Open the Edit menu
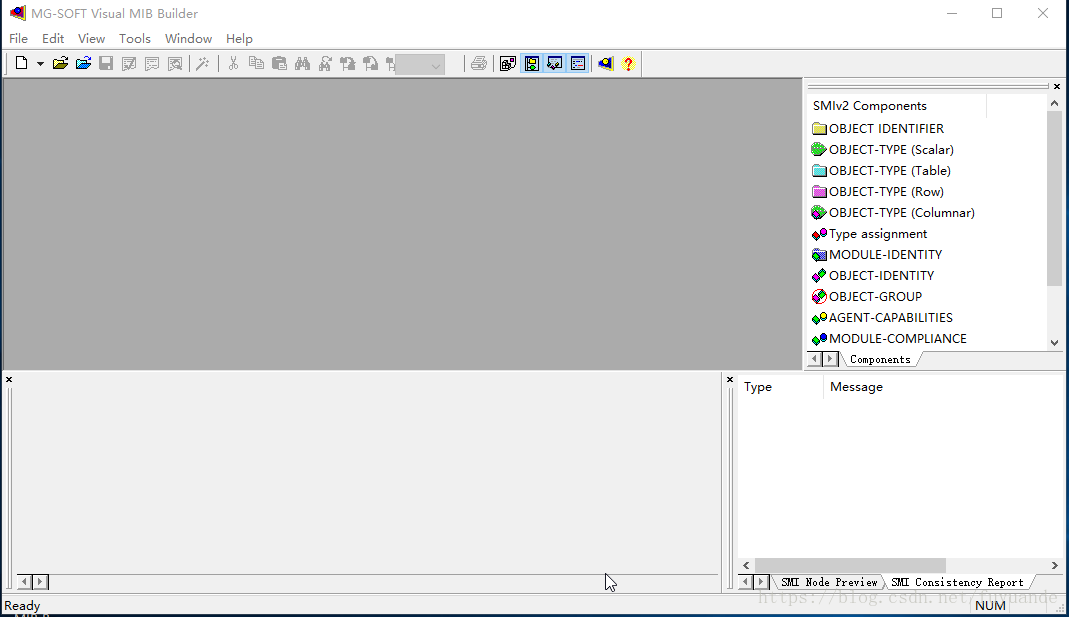Viewport: 1069px width, 617px height. [x=53, y=39]
